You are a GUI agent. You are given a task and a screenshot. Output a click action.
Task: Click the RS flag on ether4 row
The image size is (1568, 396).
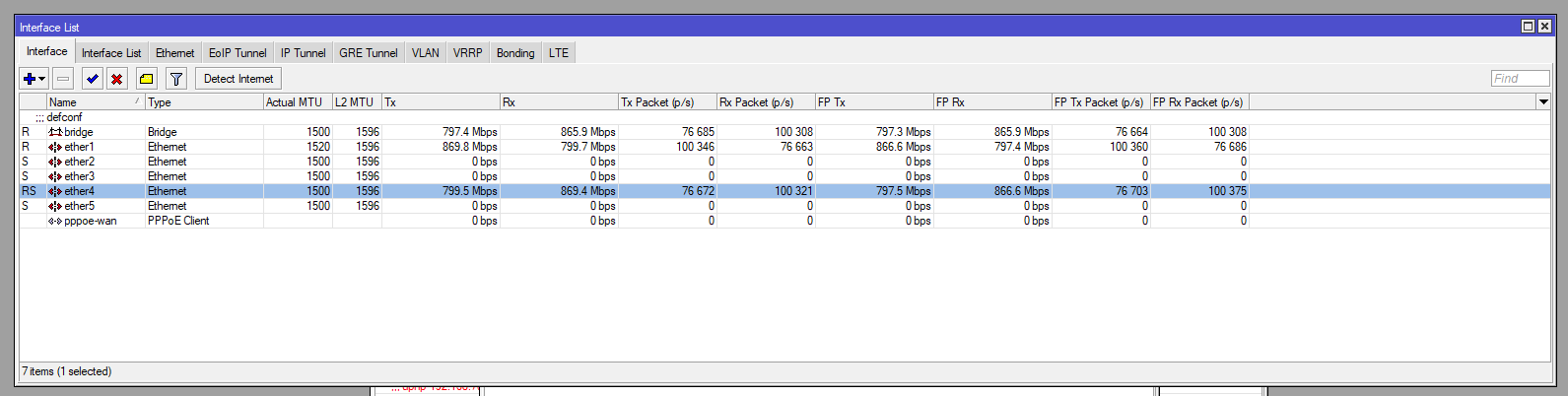[30, 191]
